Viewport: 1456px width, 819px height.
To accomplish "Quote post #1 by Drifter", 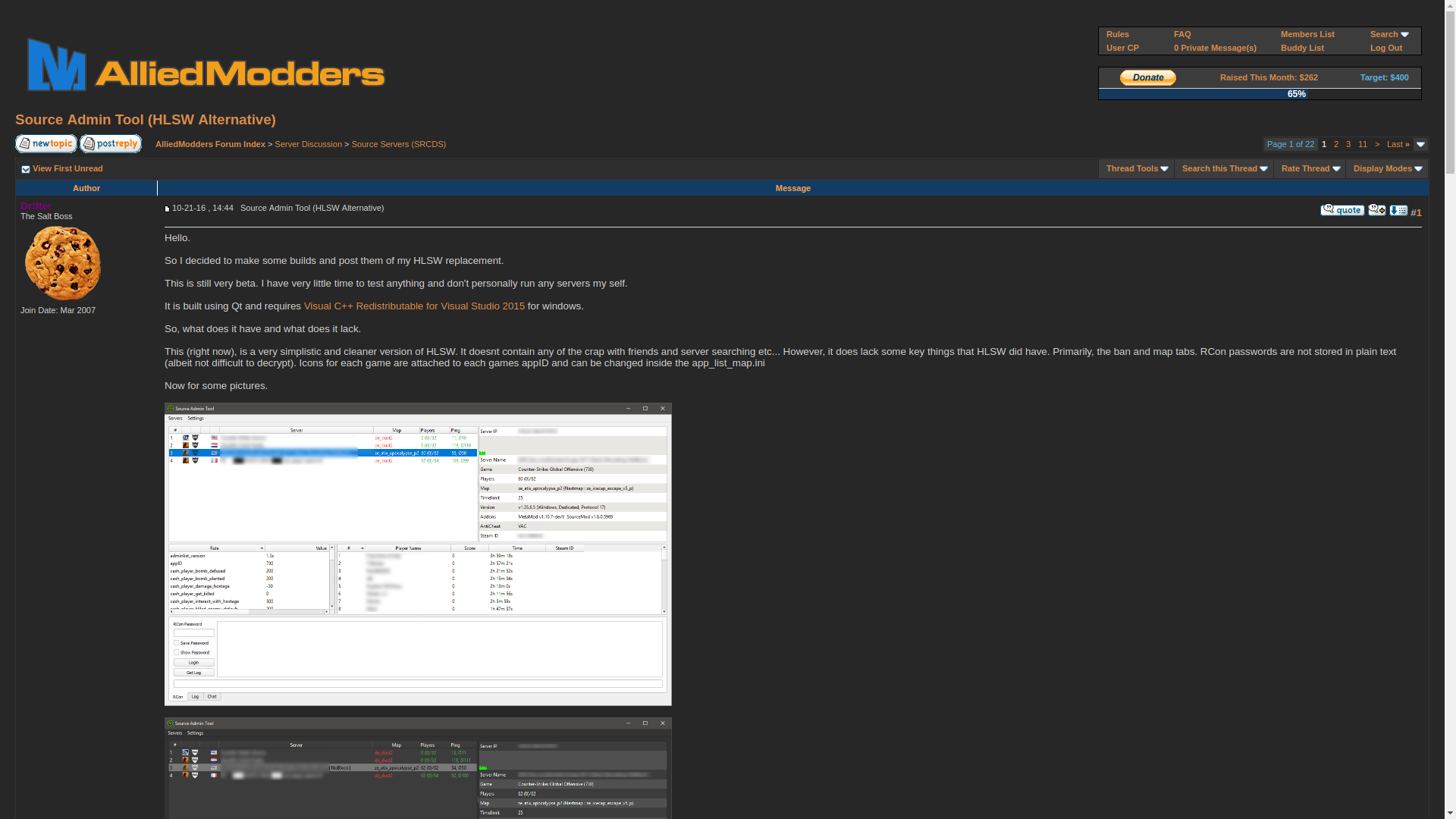I will pyautogui.click(x=1342, y=210).
